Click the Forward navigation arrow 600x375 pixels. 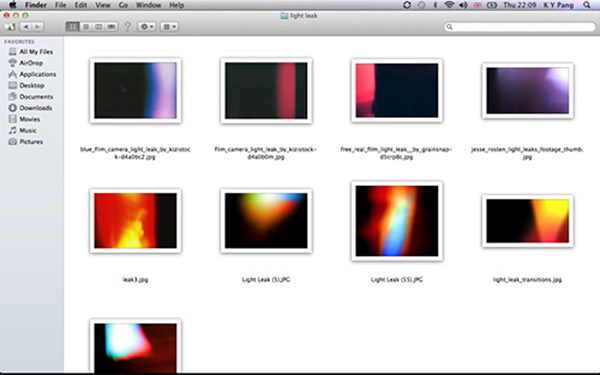tap(38, 27)
